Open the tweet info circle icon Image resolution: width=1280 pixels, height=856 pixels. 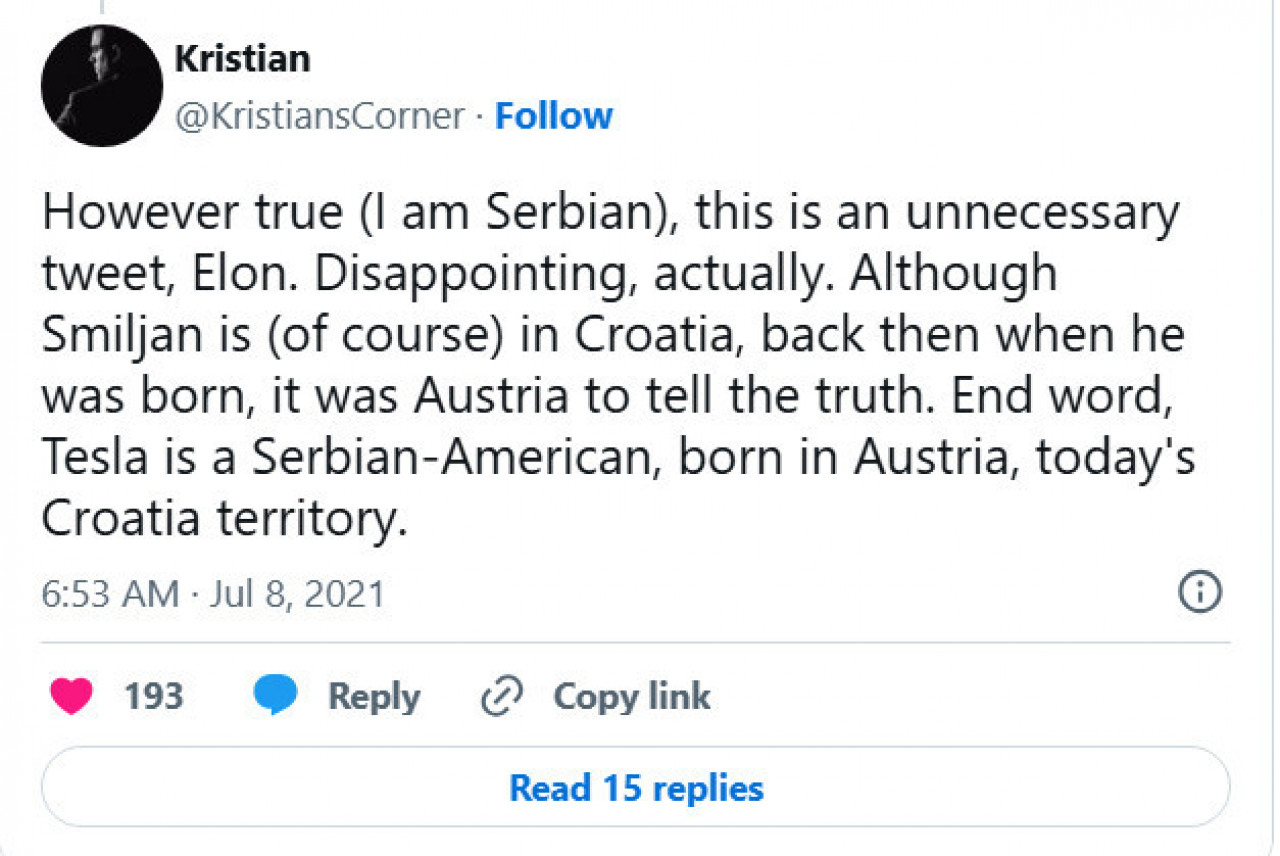(x=1201, y=593)
